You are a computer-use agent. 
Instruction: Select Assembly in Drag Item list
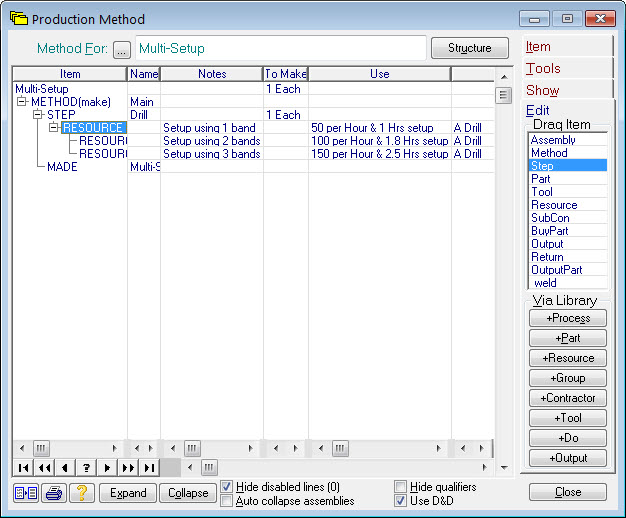point(568,140)
